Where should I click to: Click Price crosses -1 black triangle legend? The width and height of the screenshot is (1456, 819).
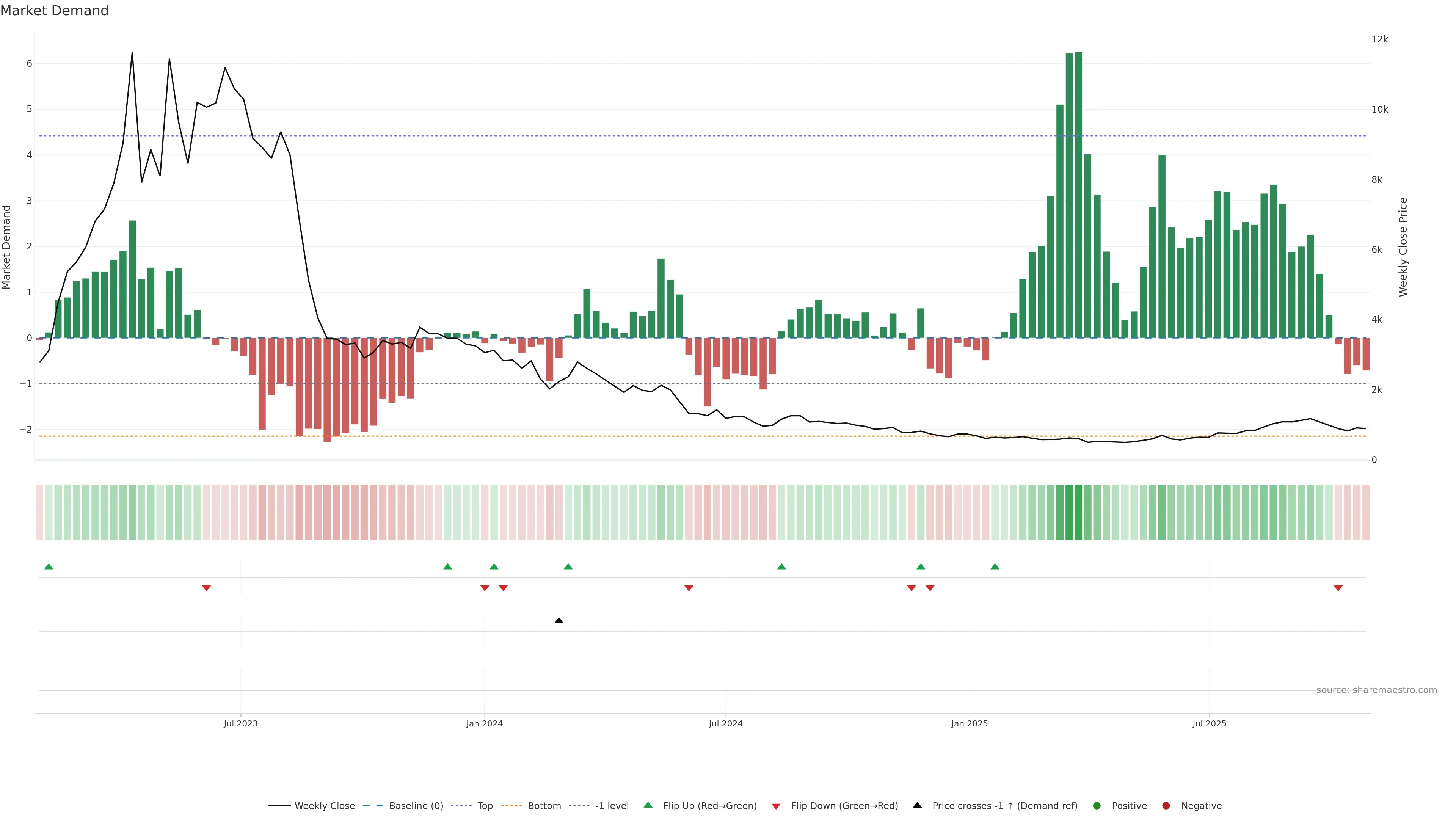917,805
